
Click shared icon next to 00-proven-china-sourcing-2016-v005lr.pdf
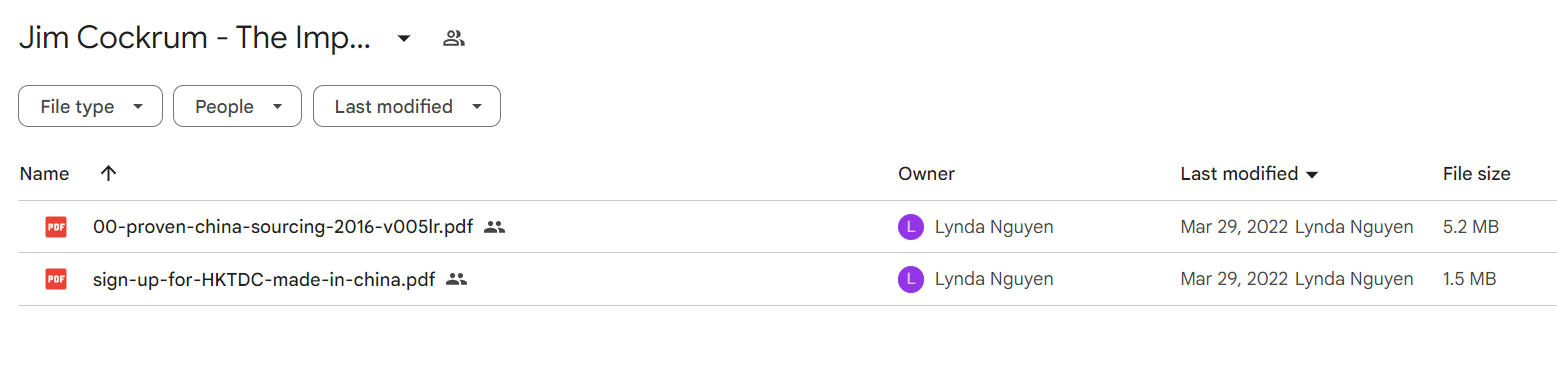(494, 227)
